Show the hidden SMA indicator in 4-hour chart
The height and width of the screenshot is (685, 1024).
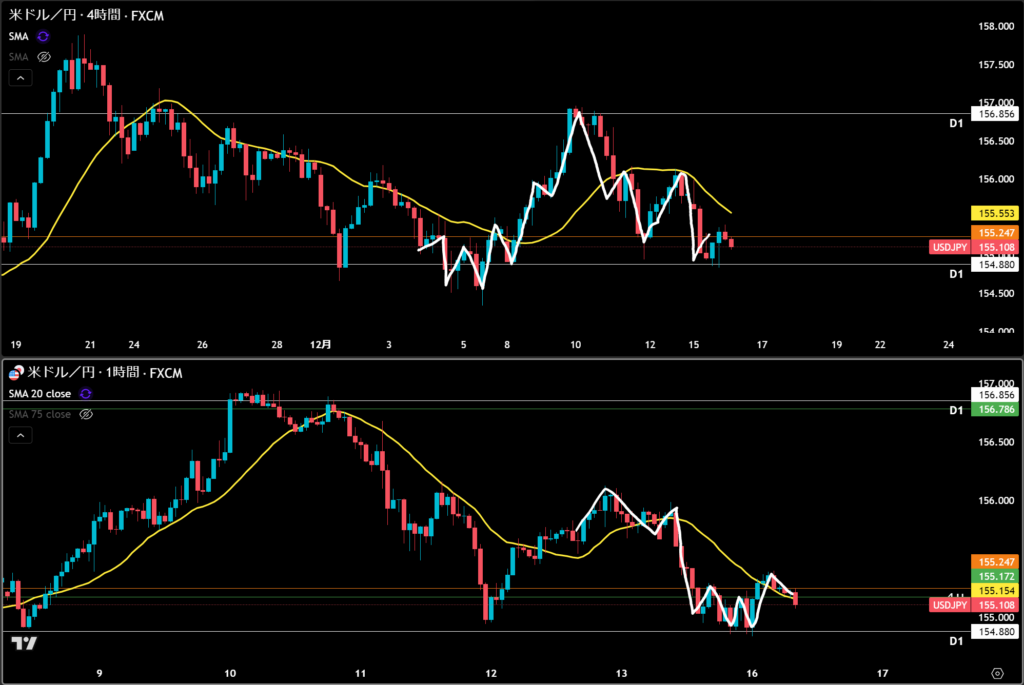click(x=42, y=57)
